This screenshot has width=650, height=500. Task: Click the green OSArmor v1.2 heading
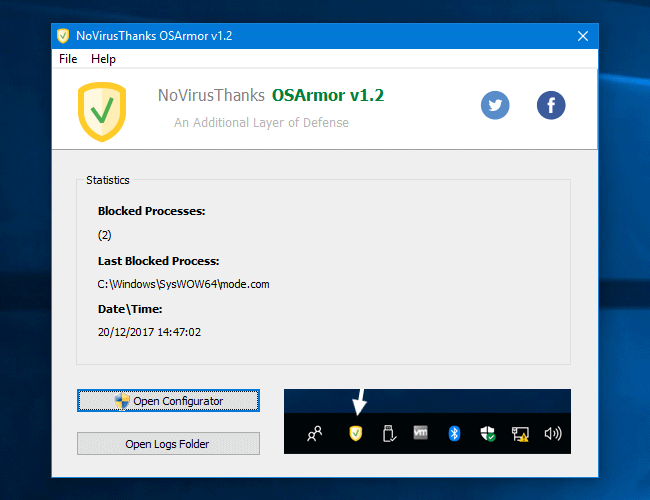[328, 95]
